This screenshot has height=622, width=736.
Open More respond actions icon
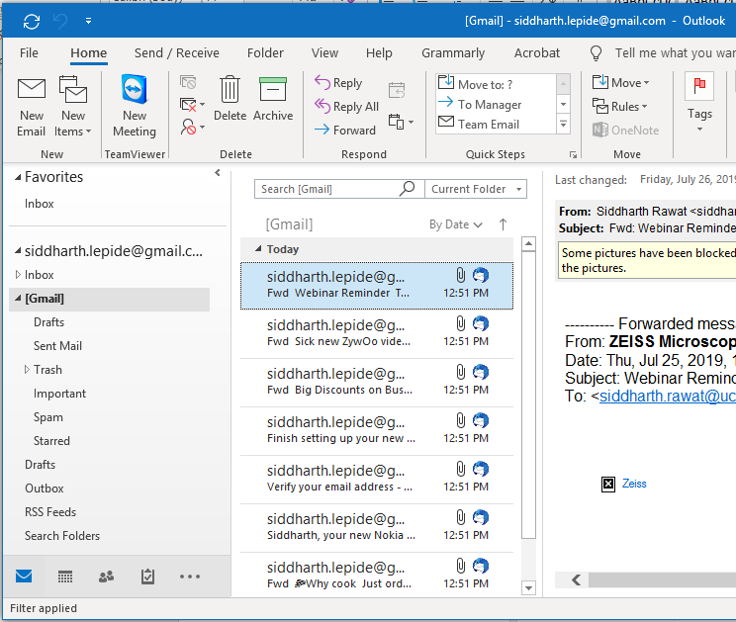401,122
